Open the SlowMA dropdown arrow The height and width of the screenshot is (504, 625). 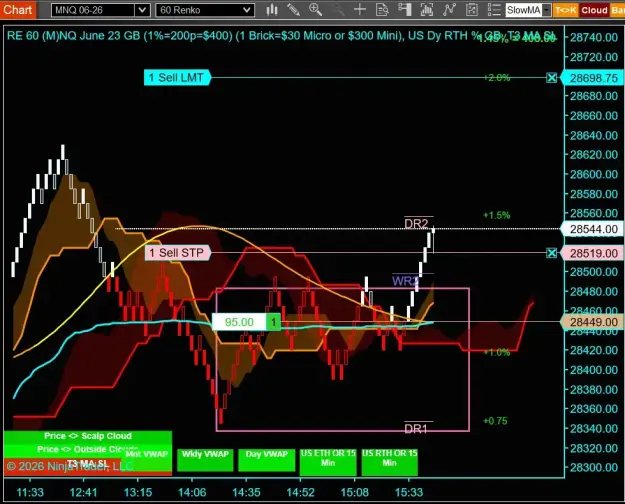(546, 10)
